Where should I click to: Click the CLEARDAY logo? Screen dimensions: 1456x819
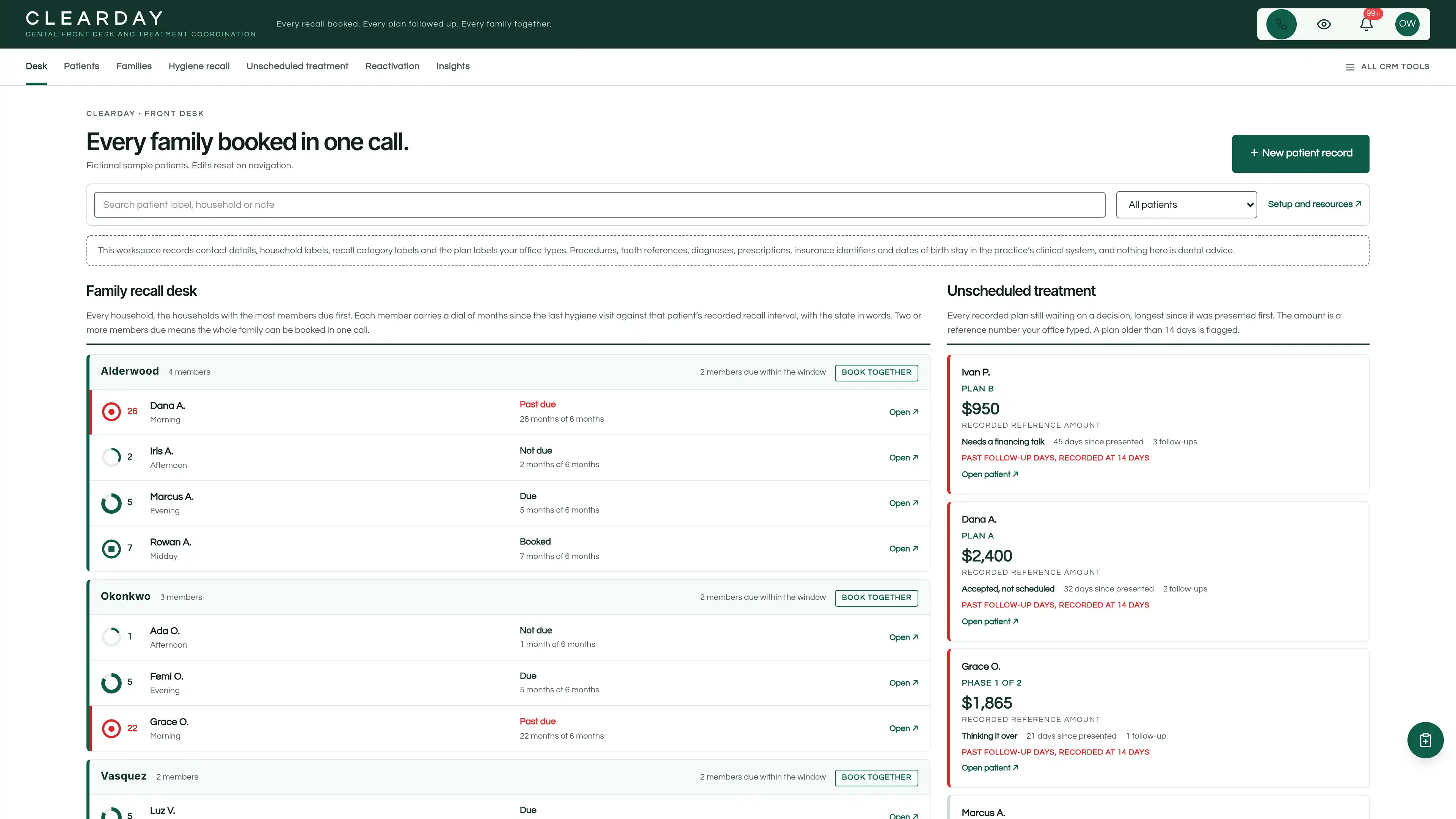pyautogui.click(x=95, y=19)
